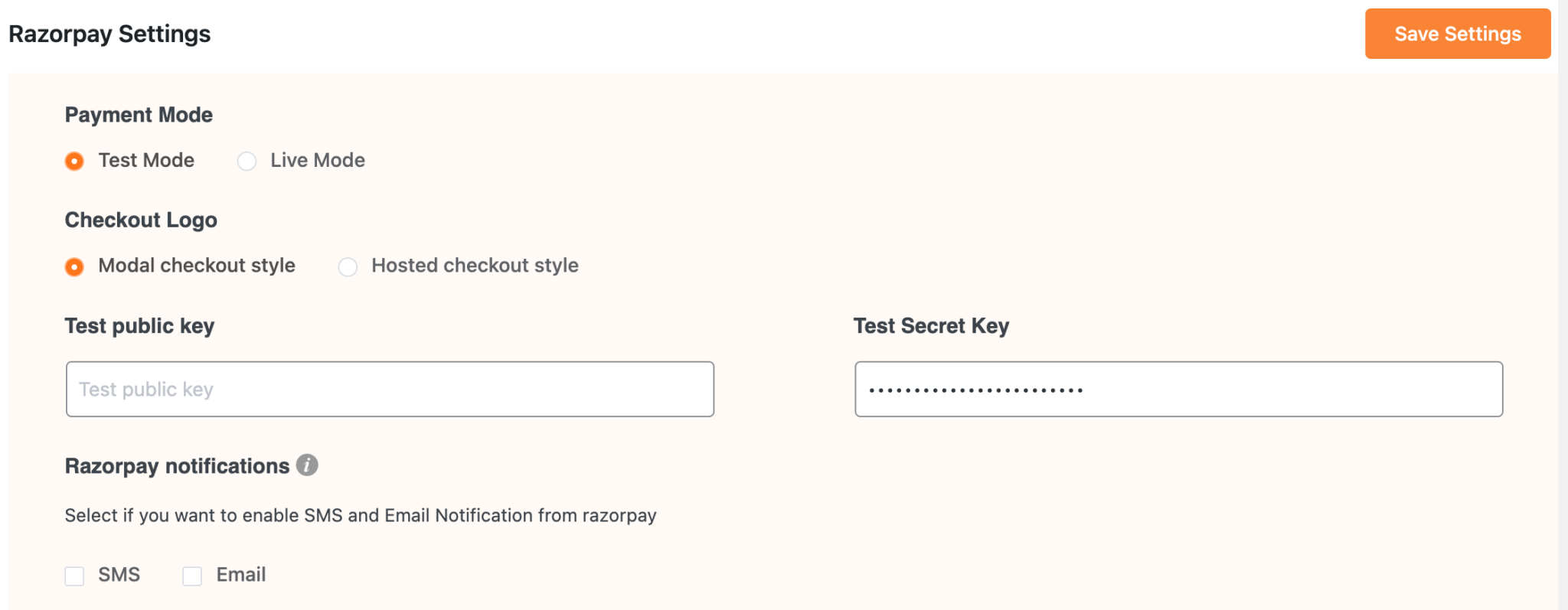Enable the SMS notification checkbox
This screenshot has width=1568, height=610.
tap(74, 575)
